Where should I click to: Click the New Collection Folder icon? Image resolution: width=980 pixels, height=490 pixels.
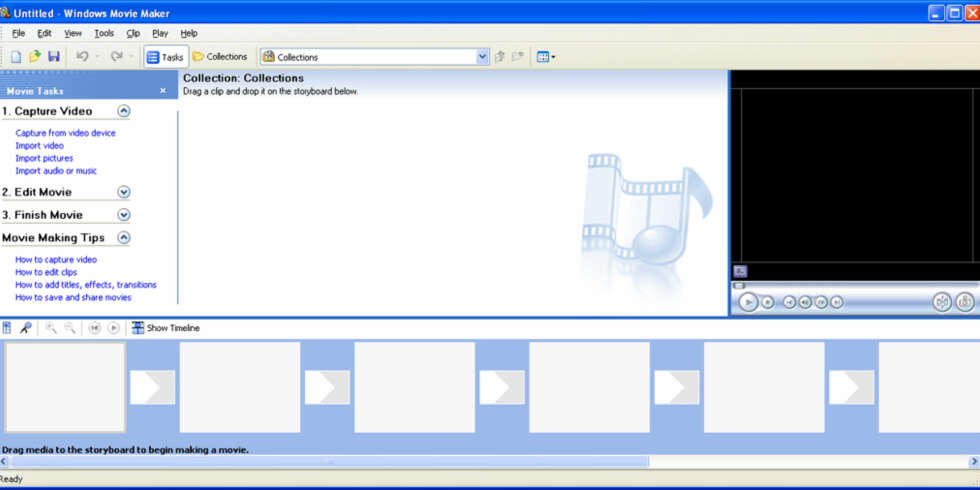click(517, 57)
